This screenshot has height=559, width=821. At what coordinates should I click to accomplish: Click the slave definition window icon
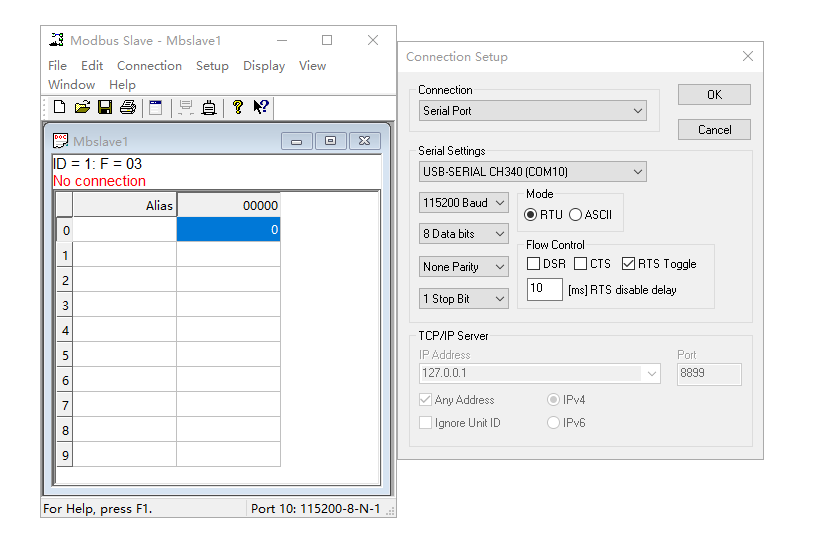click(x=155, y=107)
